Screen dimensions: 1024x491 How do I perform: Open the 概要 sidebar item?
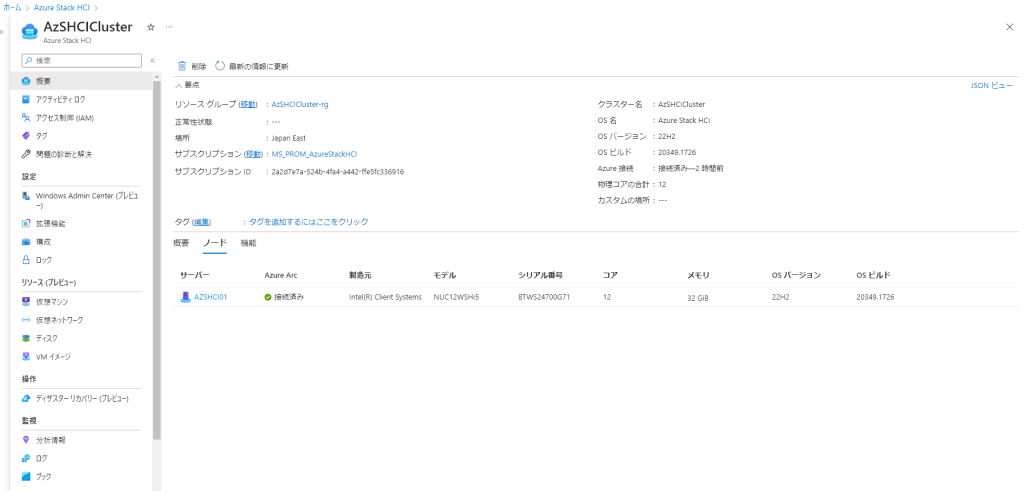click(82, 81)
